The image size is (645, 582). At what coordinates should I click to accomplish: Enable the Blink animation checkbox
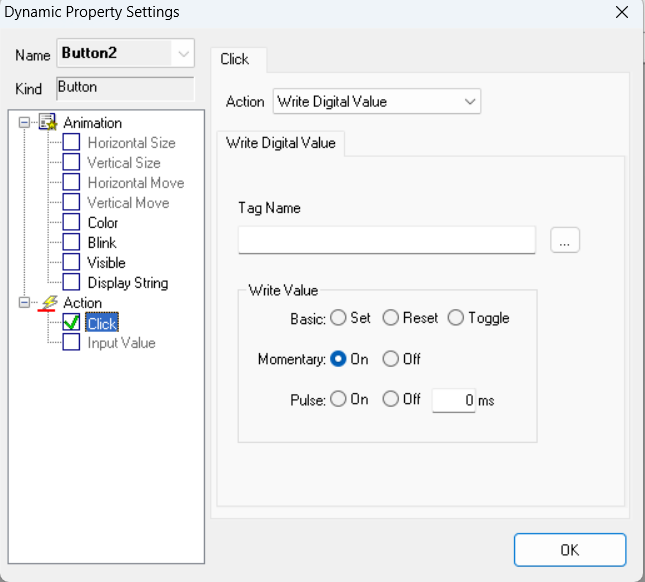click(x=71, y=243)
